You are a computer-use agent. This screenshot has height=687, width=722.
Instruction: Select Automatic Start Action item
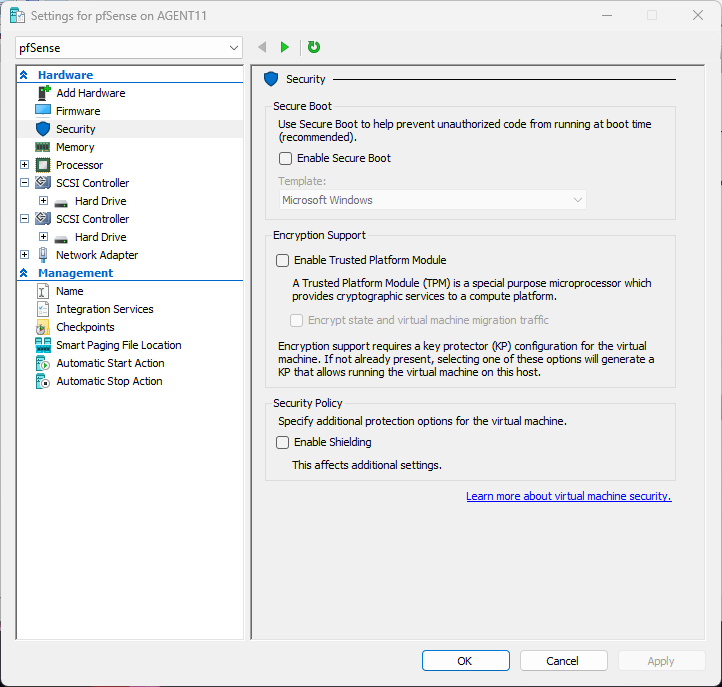point(110,363)
